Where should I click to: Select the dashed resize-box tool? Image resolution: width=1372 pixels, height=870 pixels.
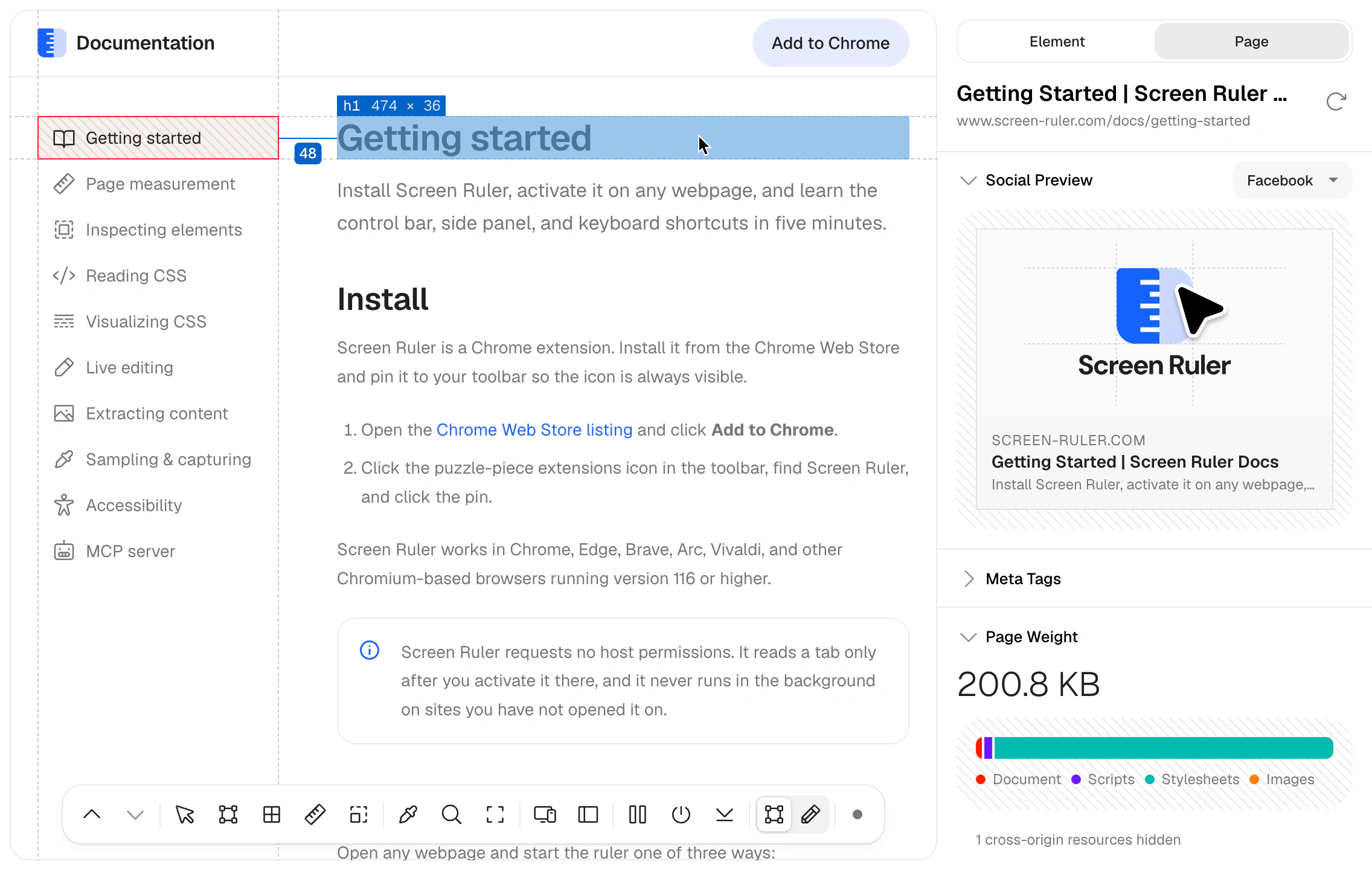click(x=359, y=814)
